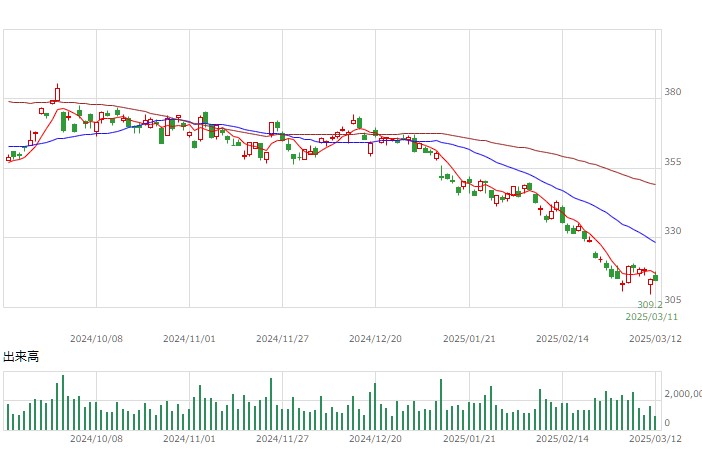Click the 2,000,00 volume axis label

[x=683, y=394]
